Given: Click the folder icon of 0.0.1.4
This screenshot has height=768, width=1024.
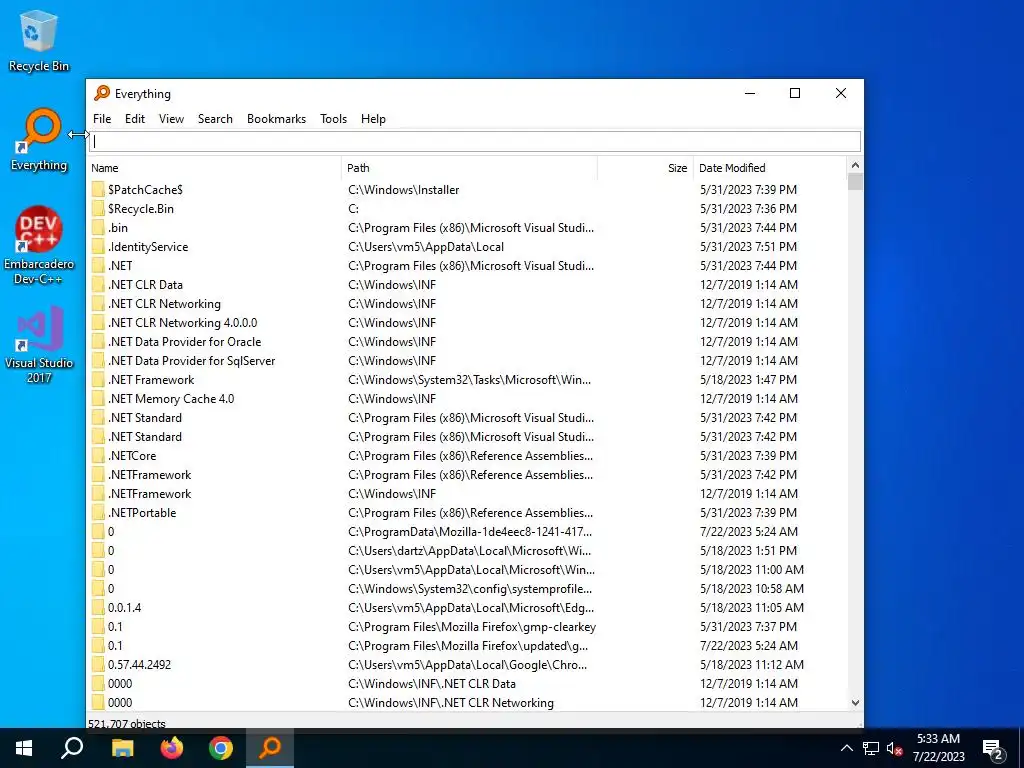Looking at the screenshot, I should click(x=98, y=607).
